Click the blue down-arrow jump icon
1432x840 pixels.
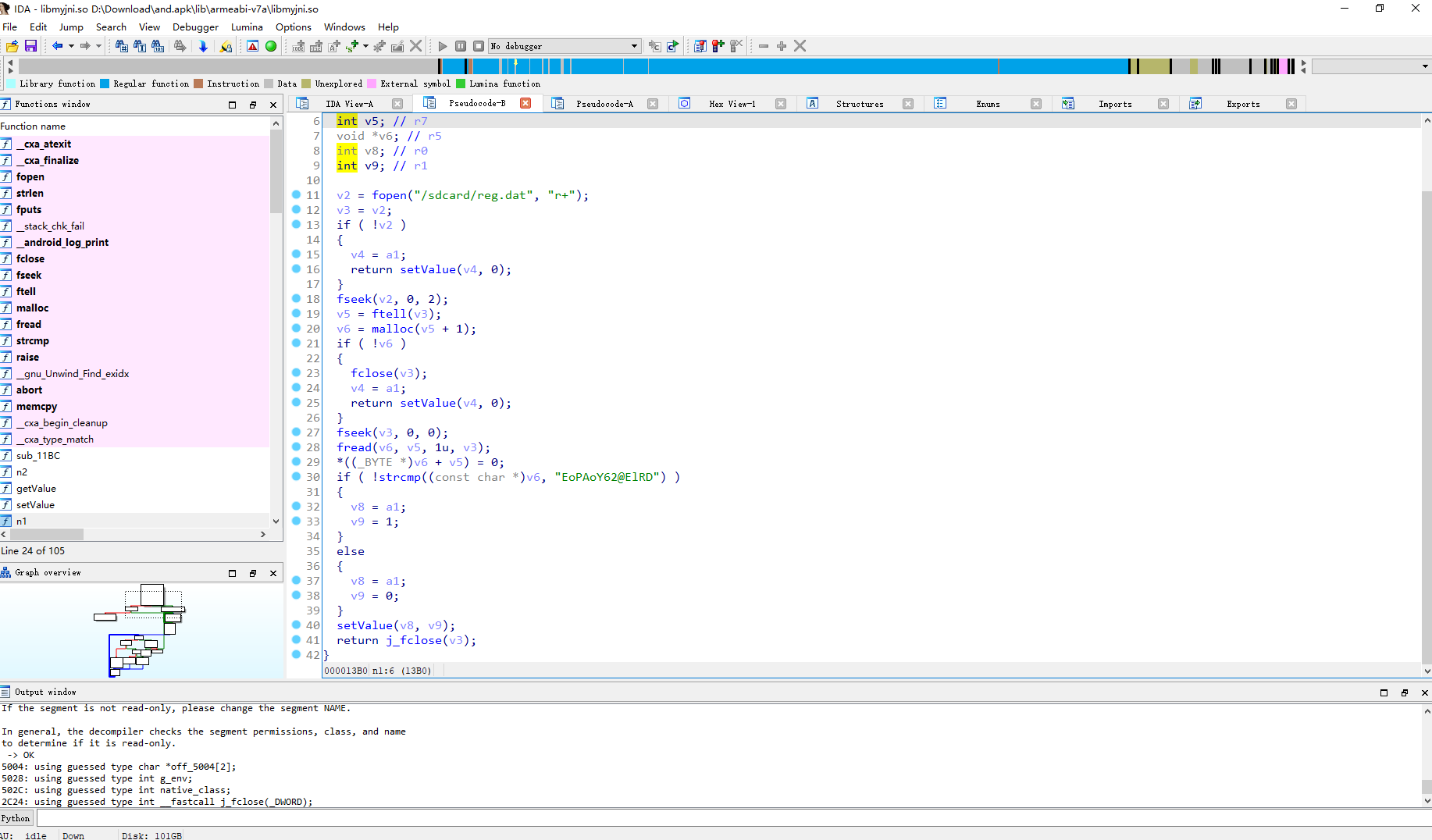(x=203, y=46)
